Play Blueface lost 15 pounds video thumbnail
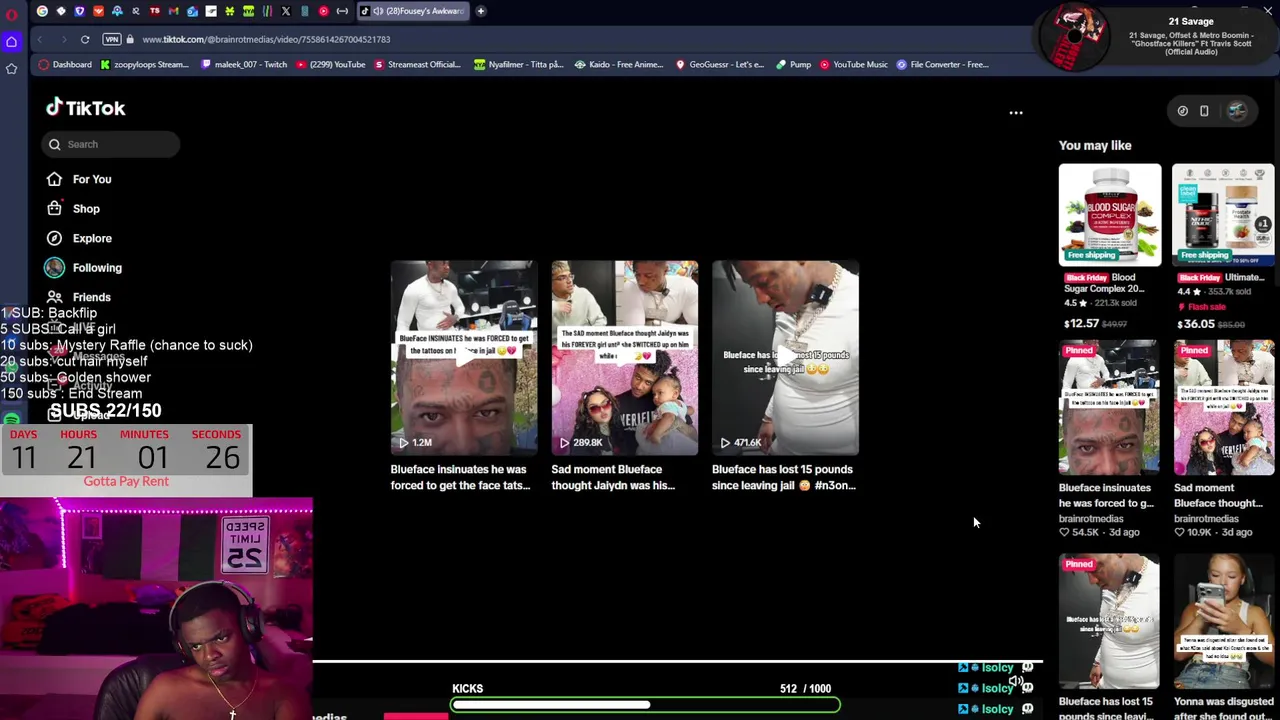 tap(785, 358)
